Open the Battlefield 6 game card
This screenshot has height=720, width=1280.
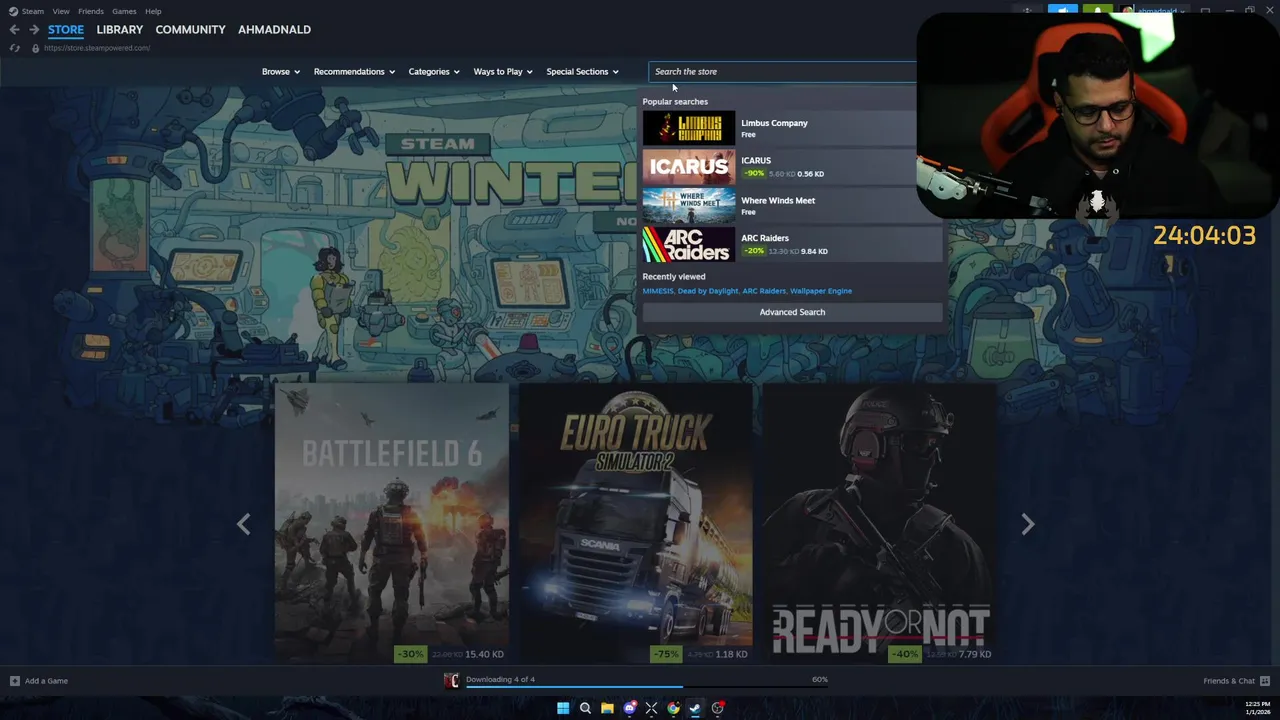click(392, 523)
